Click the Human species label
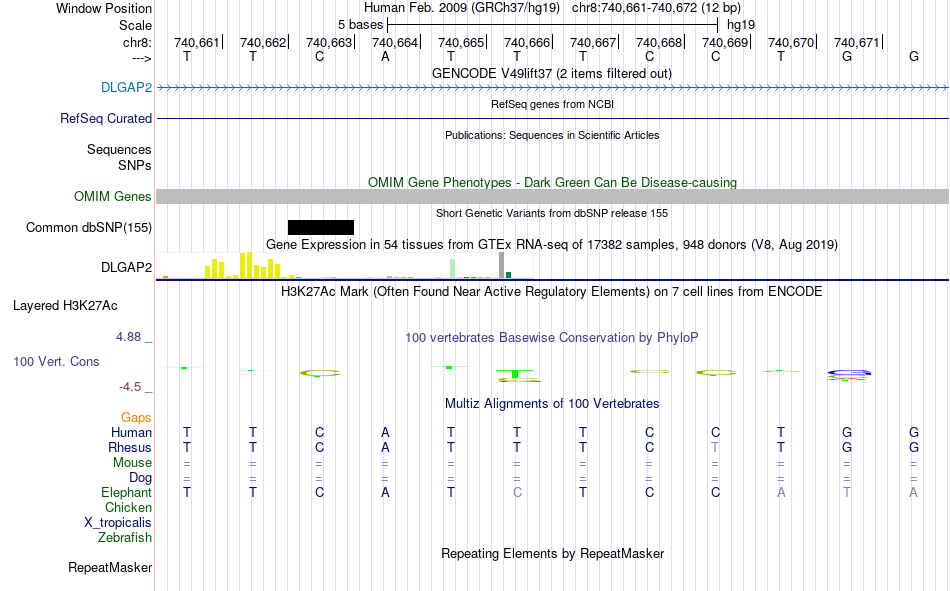 [x=131, y=432]
